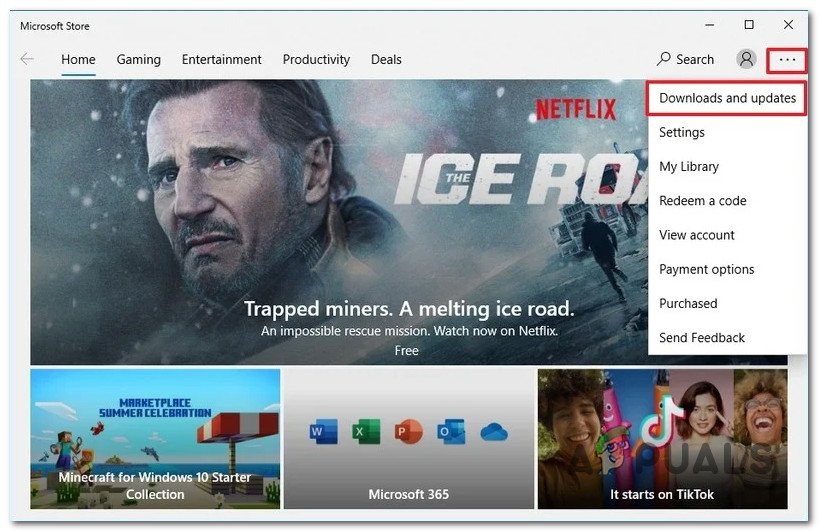The image size is (819, 532).
Task: Select My Library menu entry
Action: 689,166
